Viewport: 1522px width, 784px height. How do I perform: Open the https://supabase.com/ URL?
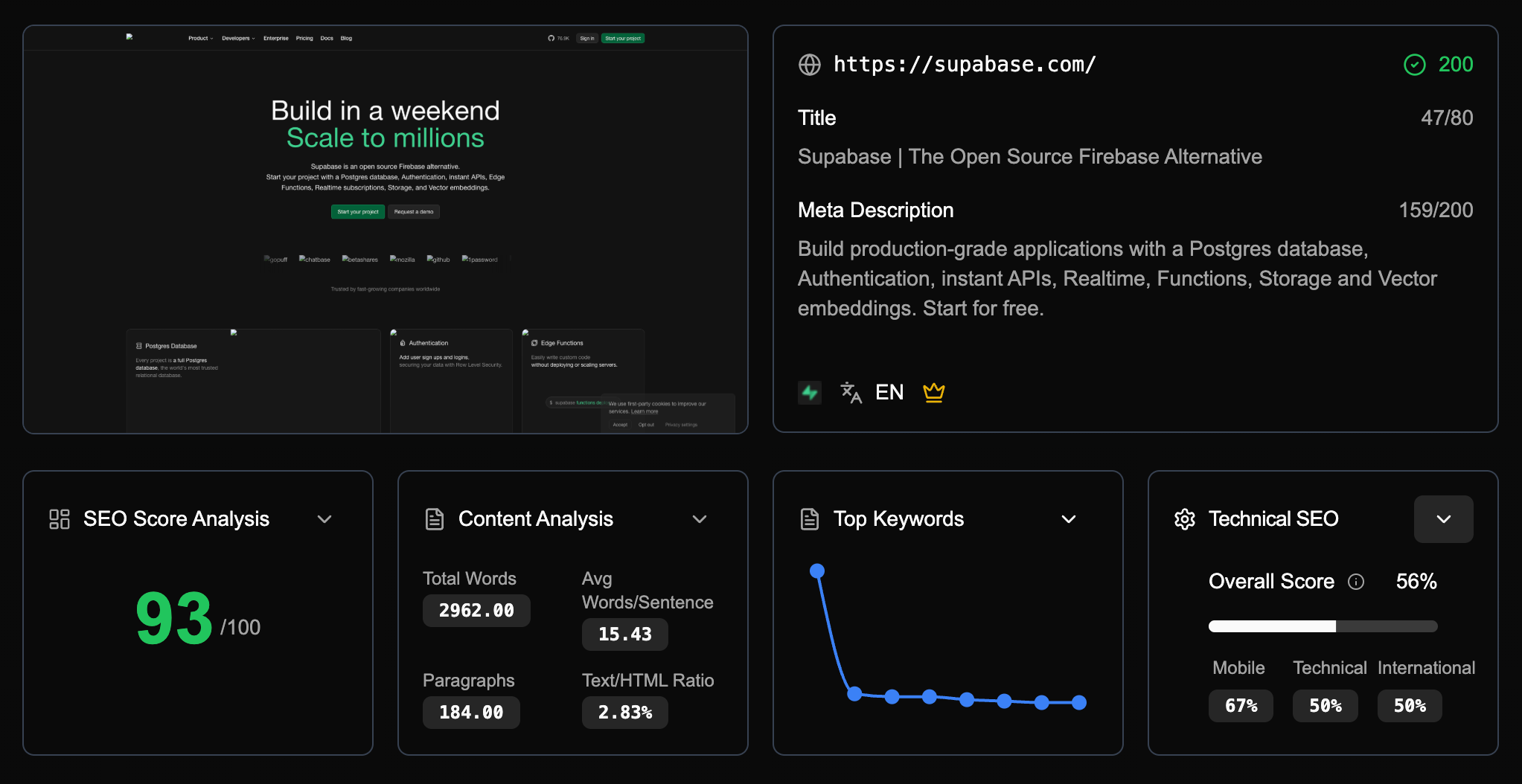(x=965, y=65)
